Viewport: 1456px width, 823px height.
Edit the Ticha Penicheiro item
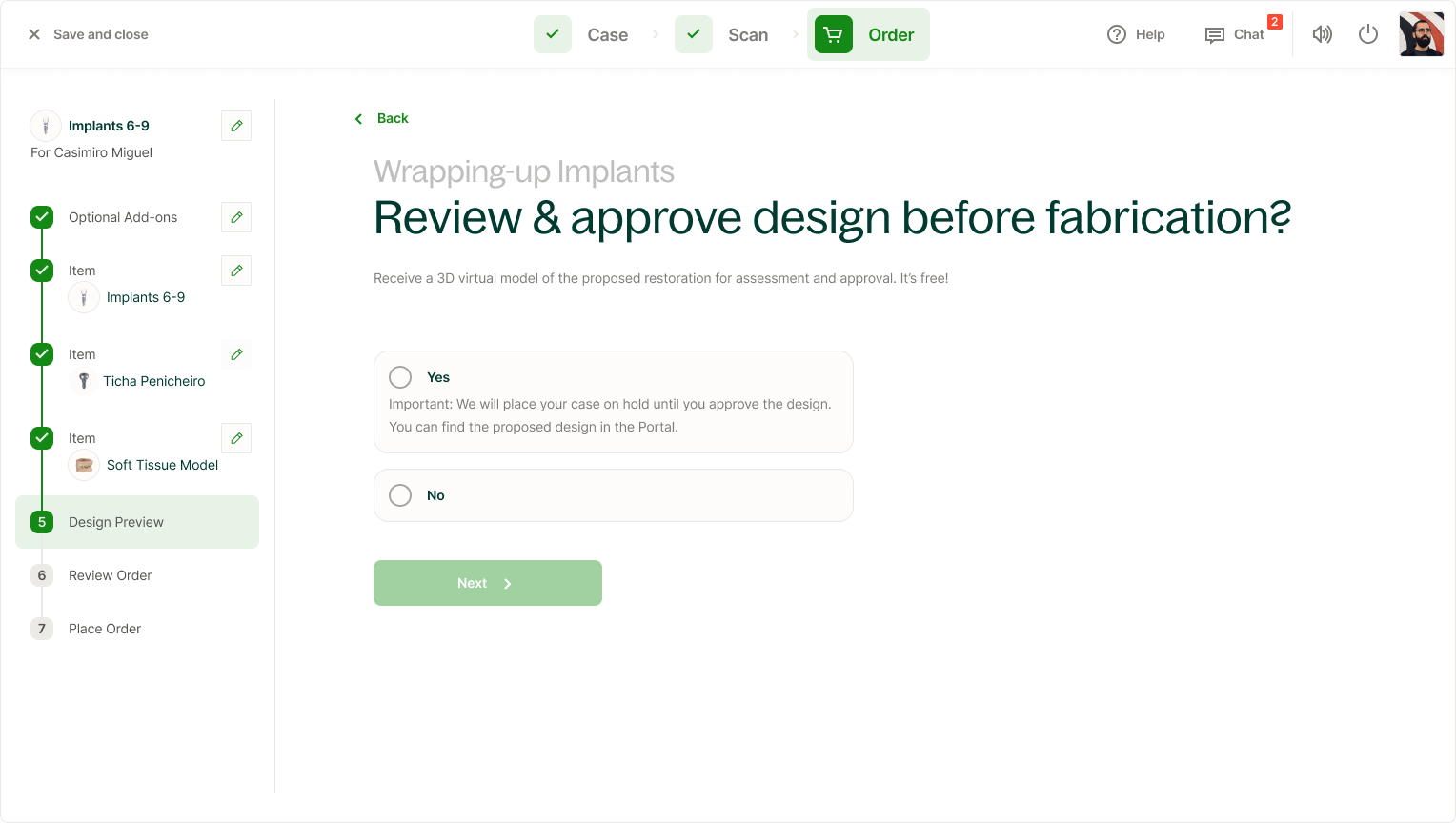pyautogui.click(x=236, y=354)
